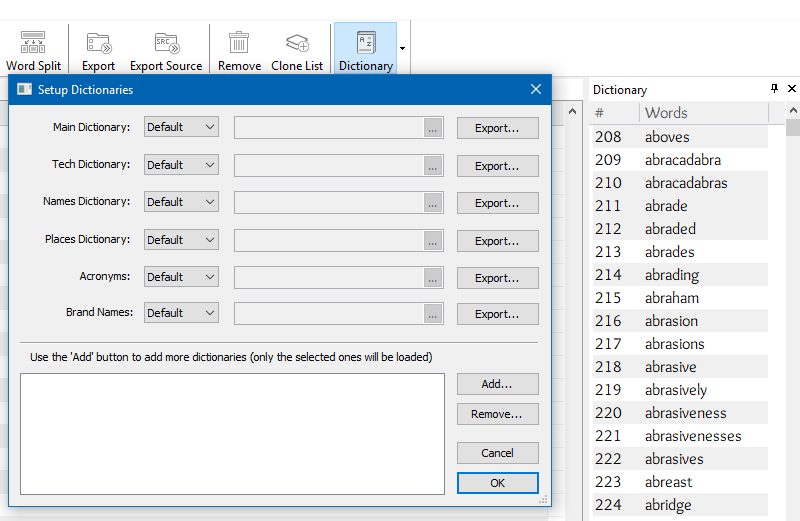Click the additional dictionaries list box
This screenshot has height=521, width=800.
[232, 434]
